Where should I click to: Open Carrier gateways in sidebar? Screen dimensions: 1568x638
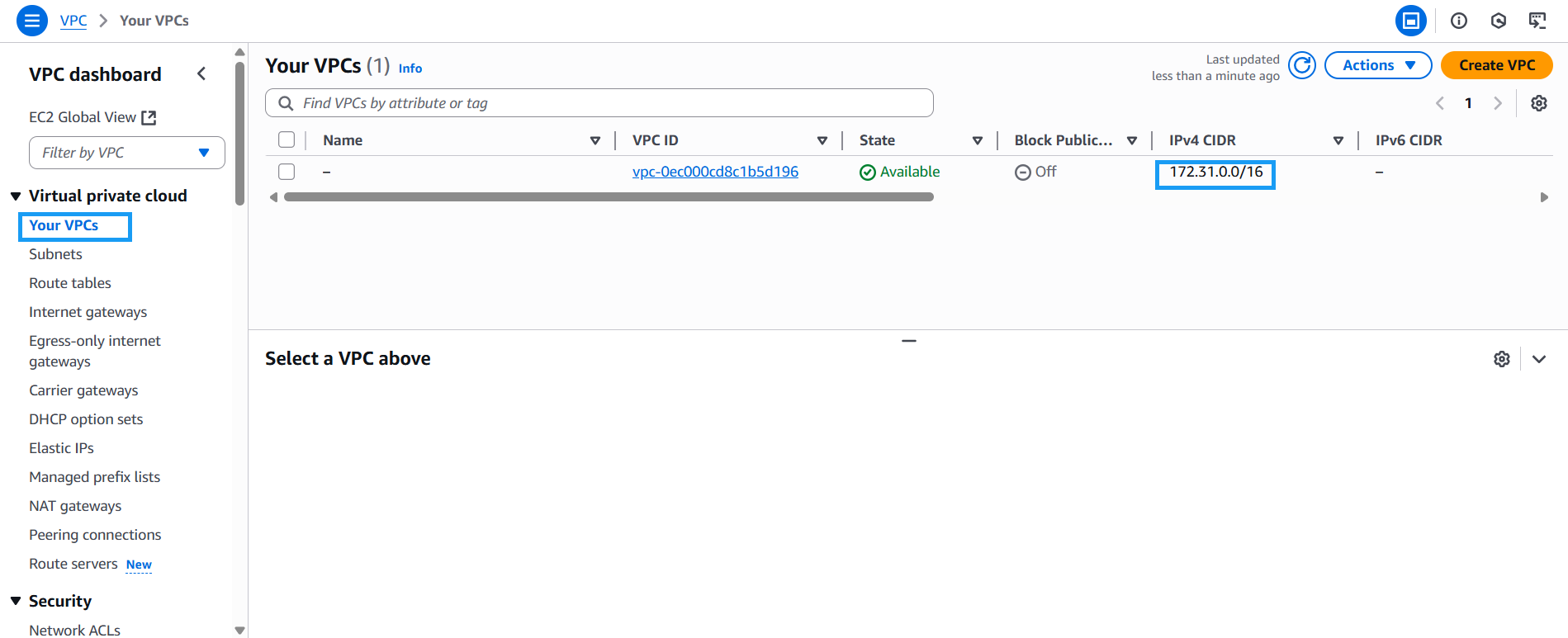(x=83, y=390)
